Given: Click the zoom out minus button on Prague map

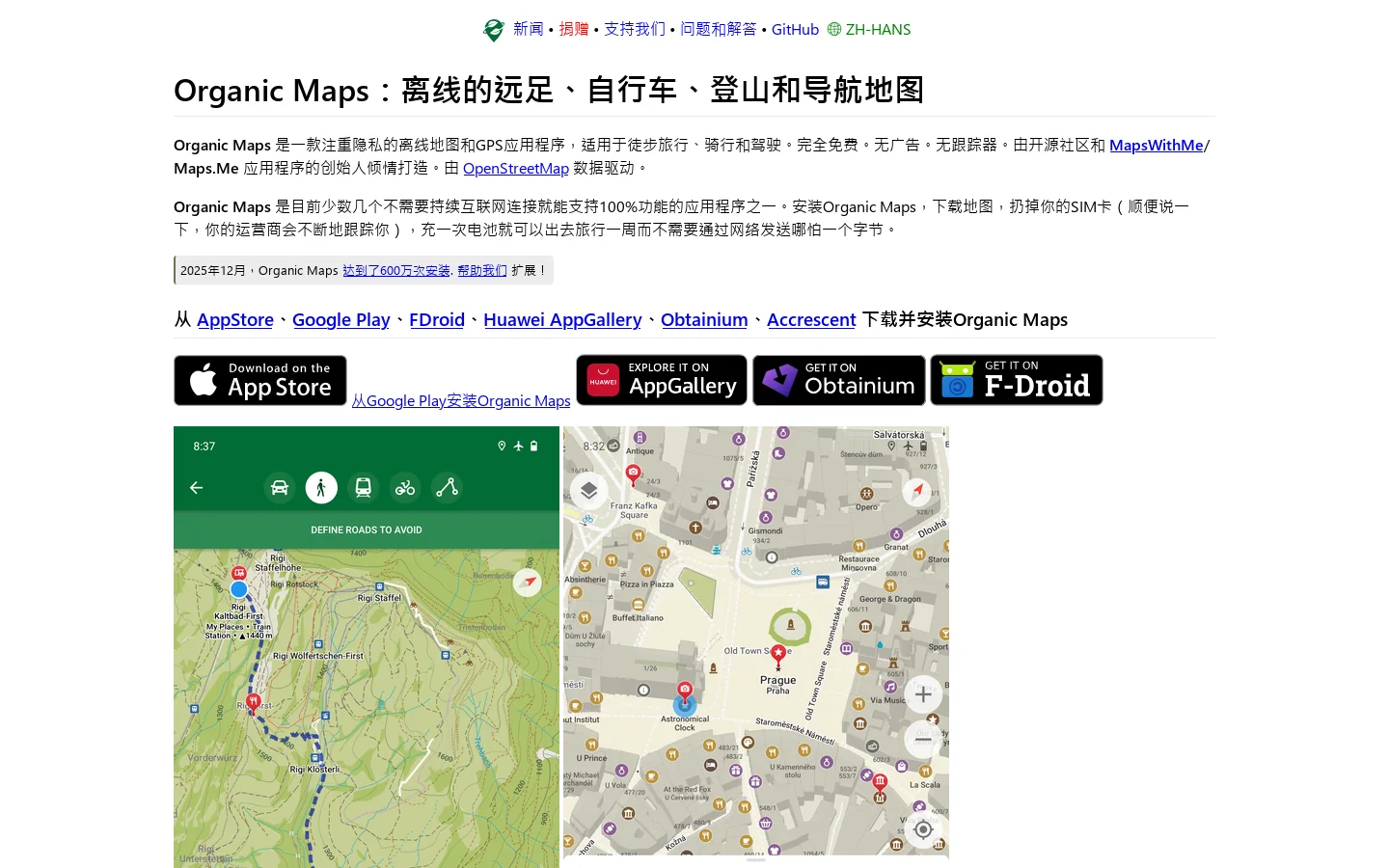Looking at the screenshot, I should 923,740.
